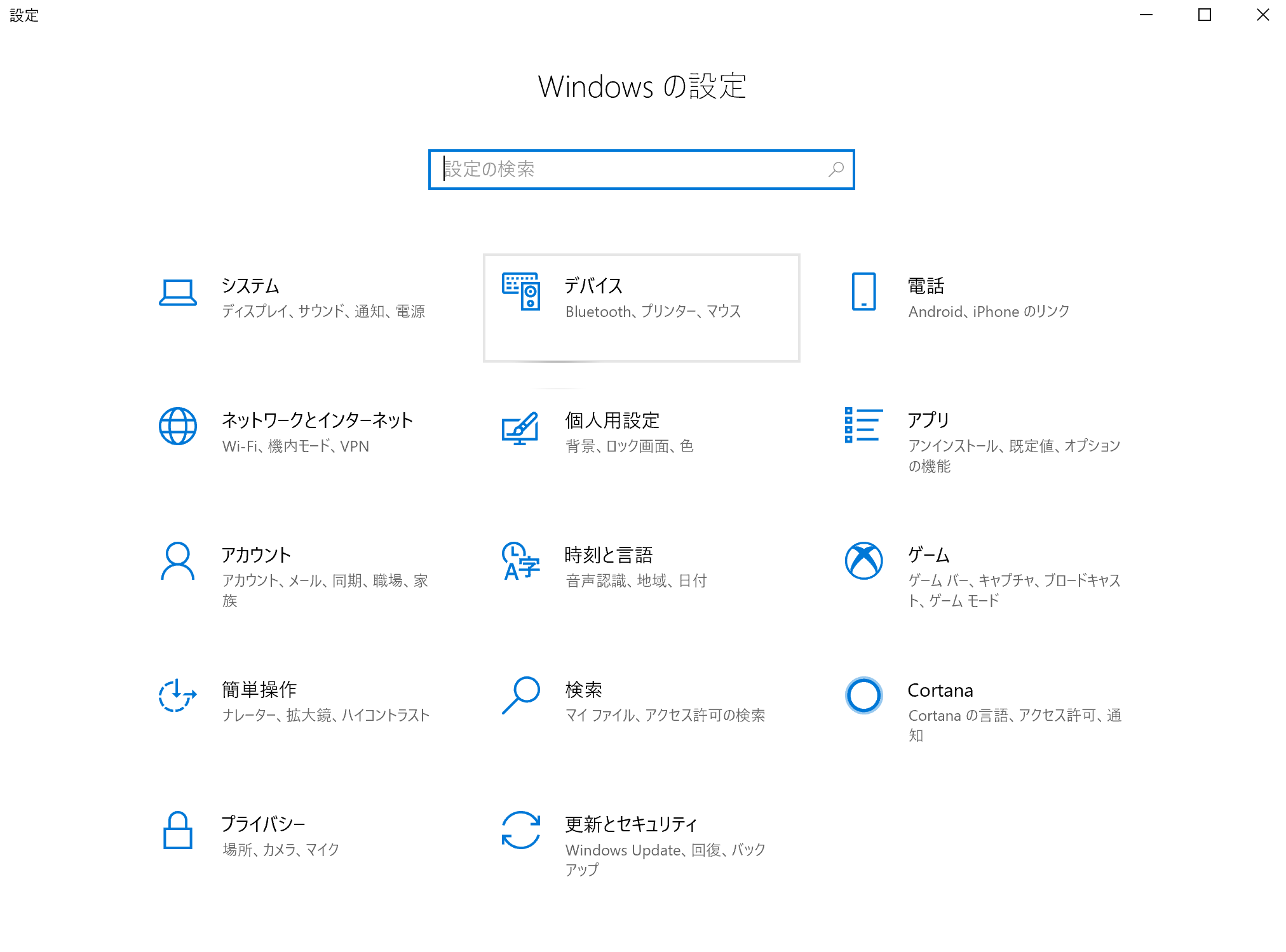
Task: Click the システム laptop icon
Action: 177,293
